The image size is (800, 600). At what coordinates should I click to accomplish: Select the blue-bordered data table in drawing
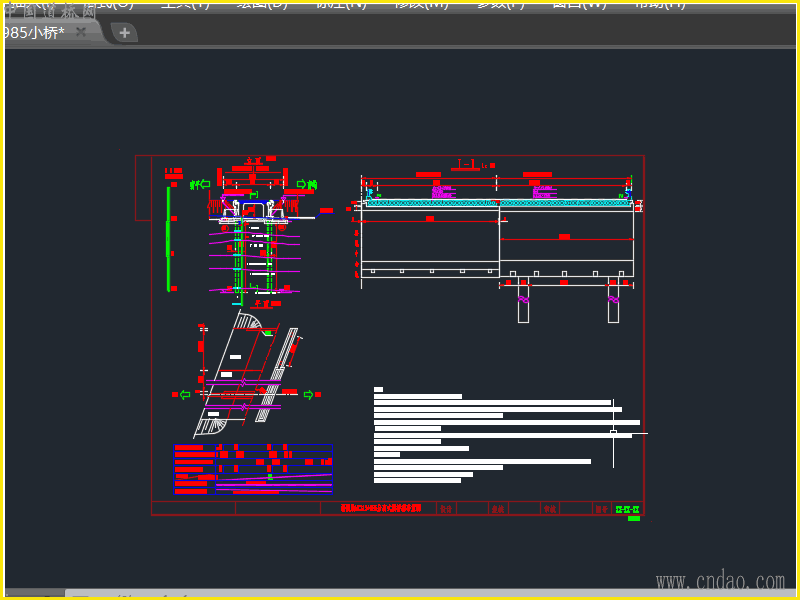coord(253,469)
